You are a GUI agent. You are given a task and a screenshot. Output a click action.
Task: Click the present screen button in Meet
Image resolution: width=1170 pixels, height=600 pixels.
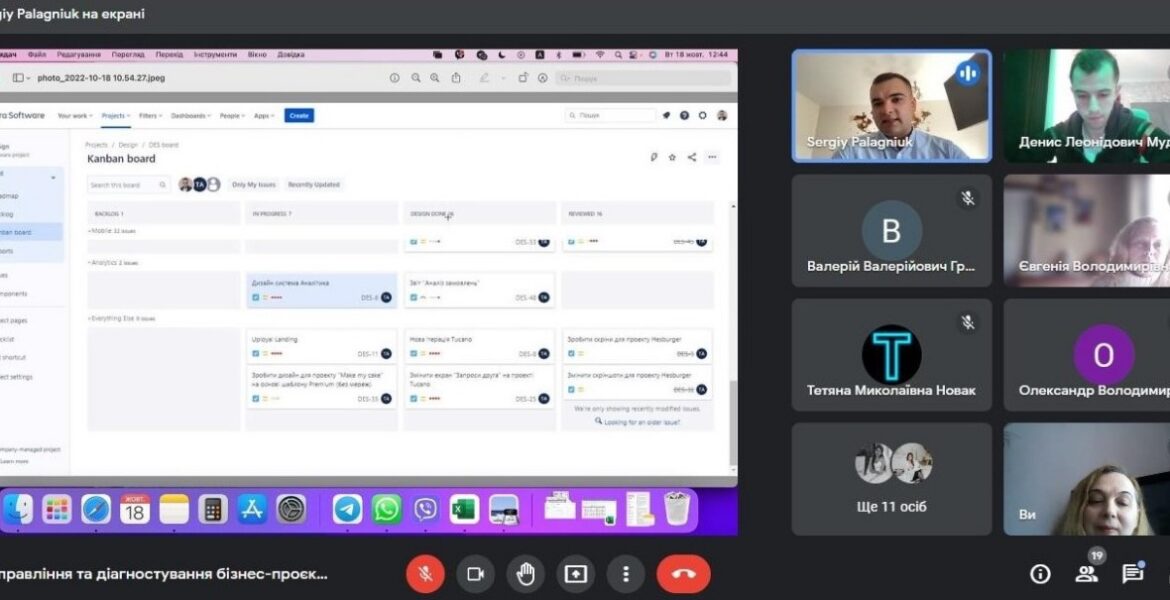coord(575,574)
